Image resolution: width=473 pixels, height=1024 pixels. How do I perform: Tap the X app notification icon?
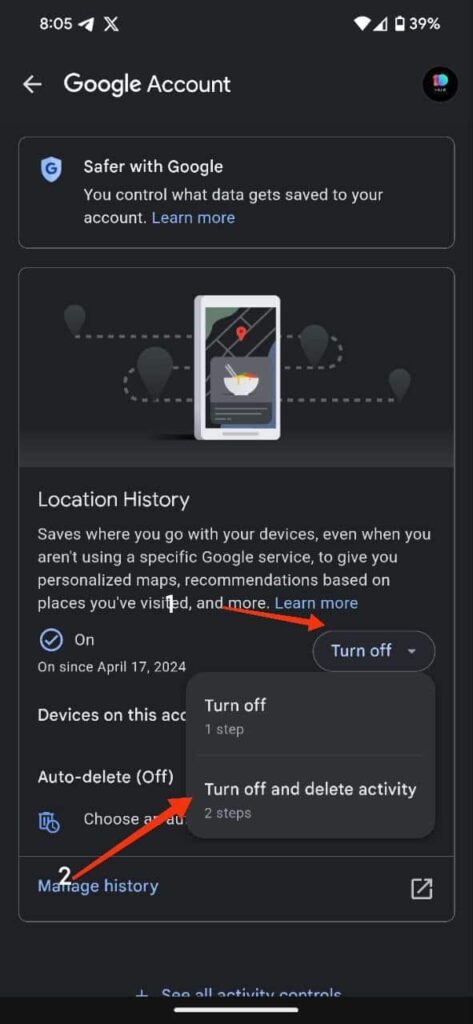click(110, 24)
